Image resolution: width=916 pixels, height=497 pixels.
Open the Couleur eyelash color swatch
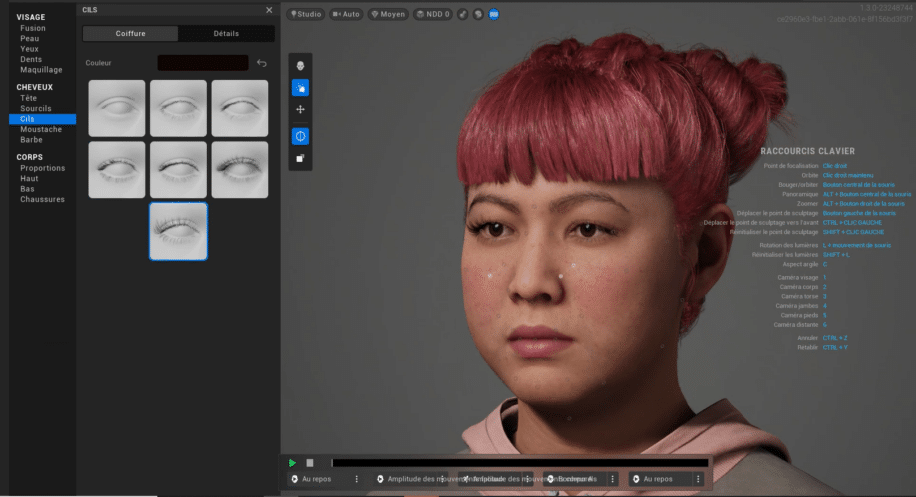pos(203,62)
